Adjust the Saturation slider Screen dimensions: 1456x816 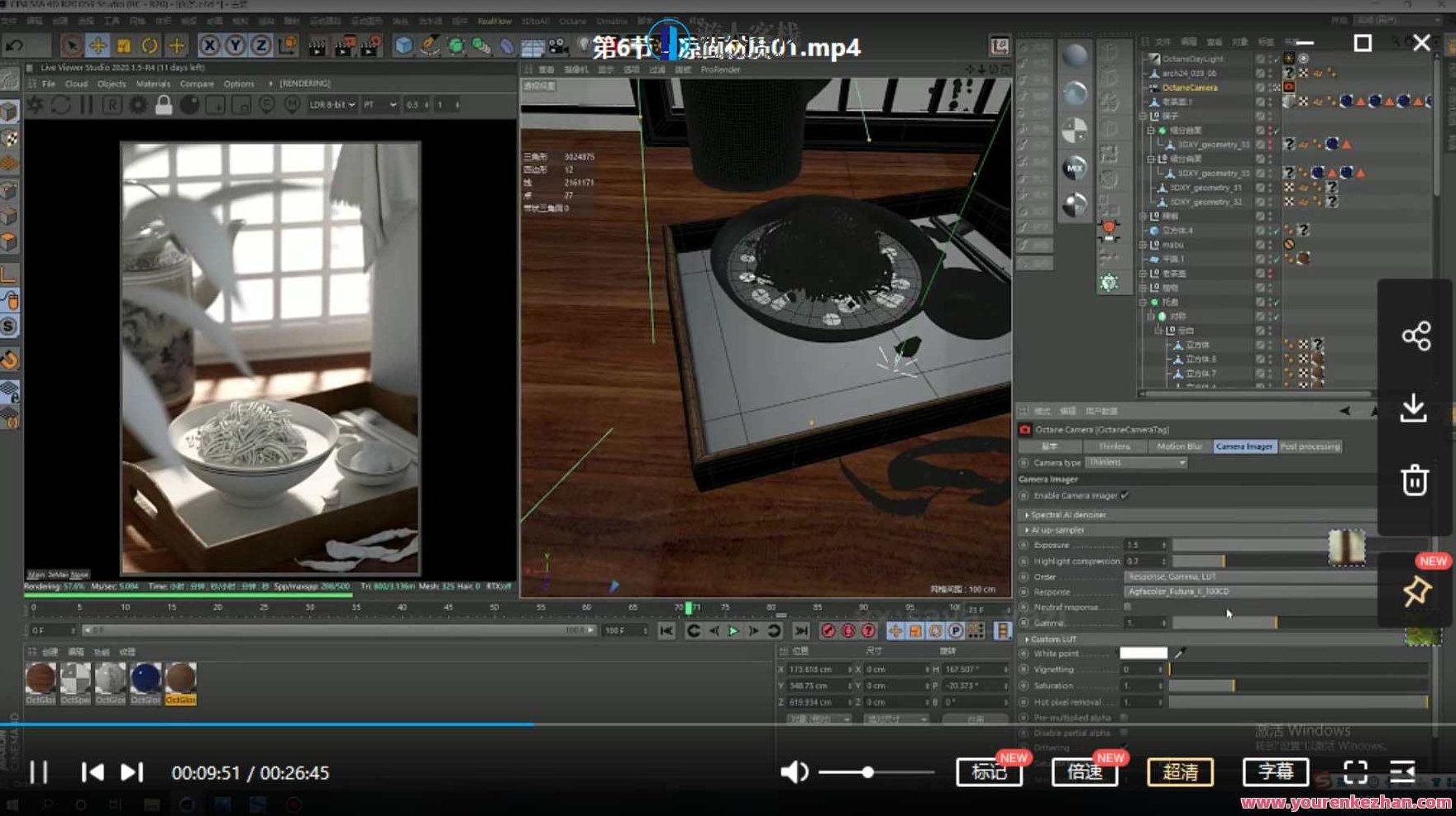(x=1236, y=685)
